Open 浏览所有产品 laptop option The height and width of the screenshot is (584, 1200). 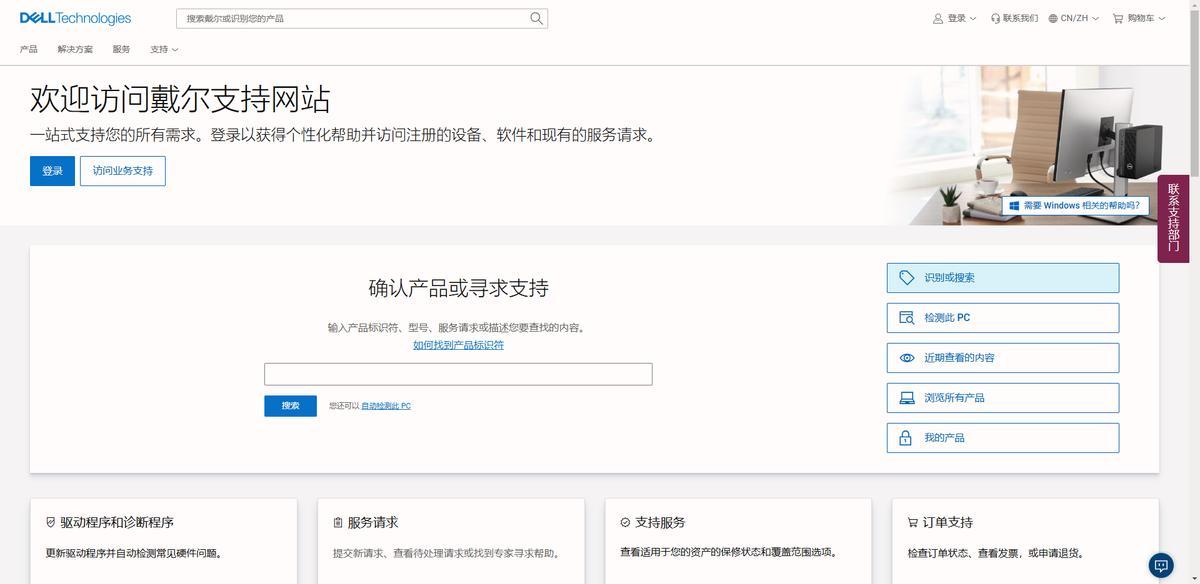click(x=1002, y=398)
